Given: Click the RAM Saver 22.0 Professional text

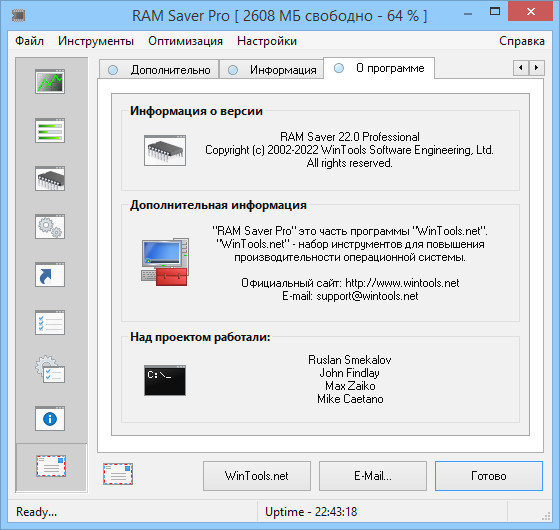Looking at the screenshot, I should pos(350,137).
